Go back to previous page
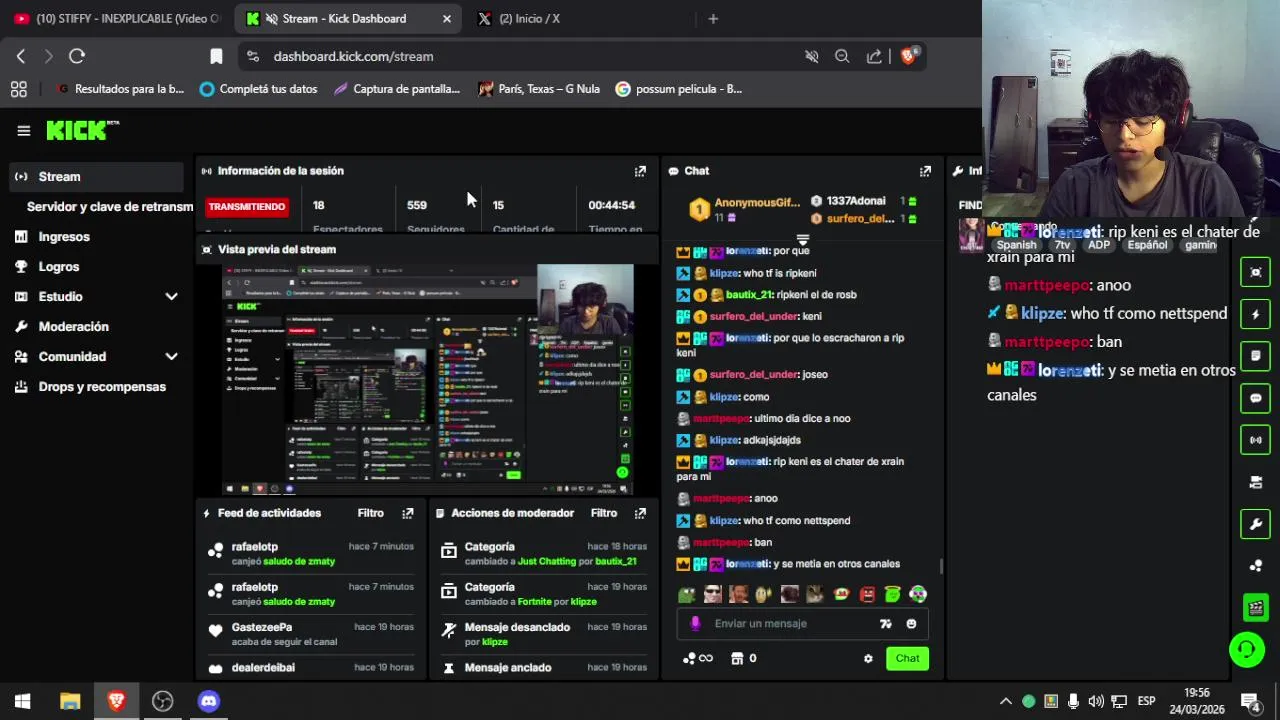Screen dimensions: 1280x720 point(21,57)
